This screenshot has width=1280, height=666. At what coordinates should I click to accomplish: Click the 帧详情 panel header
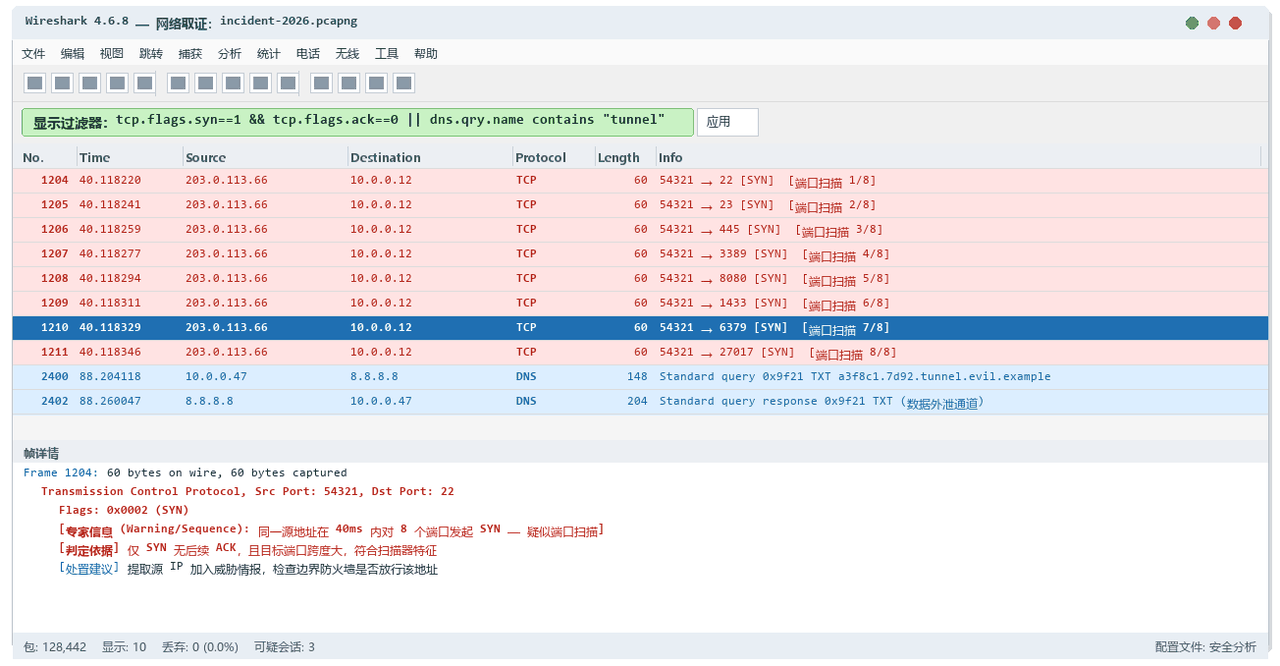click(x=640, y=453)
